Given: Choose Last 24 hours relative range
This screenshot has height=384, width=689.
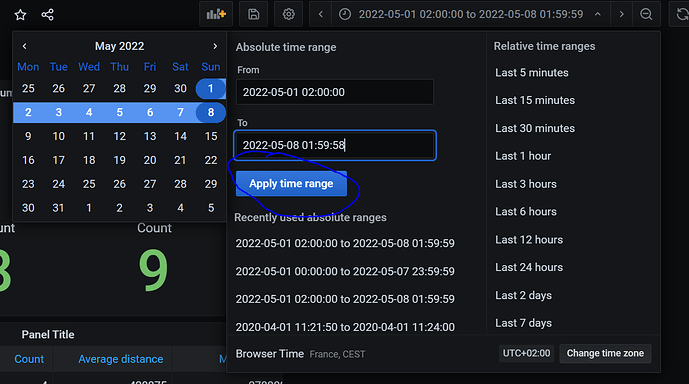Looking at the screenshot, I should coord(529,267).
